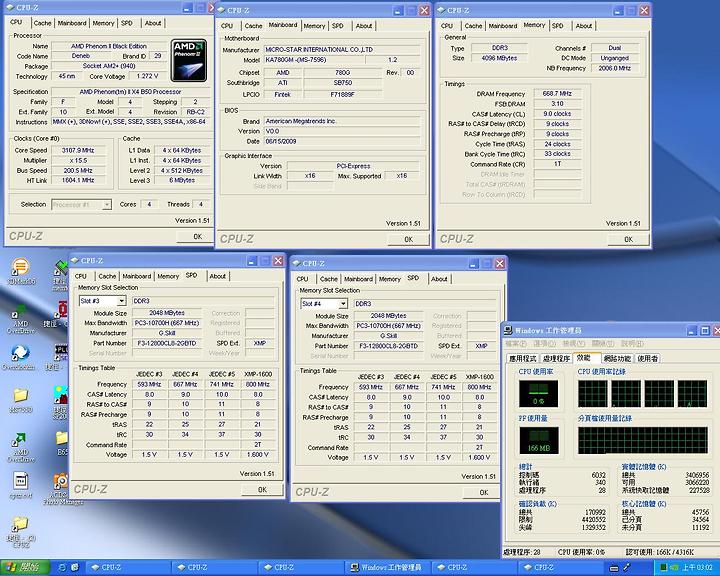
Task: Open the 說明(H) menu in Task Manager
Action: pos(632,344)
